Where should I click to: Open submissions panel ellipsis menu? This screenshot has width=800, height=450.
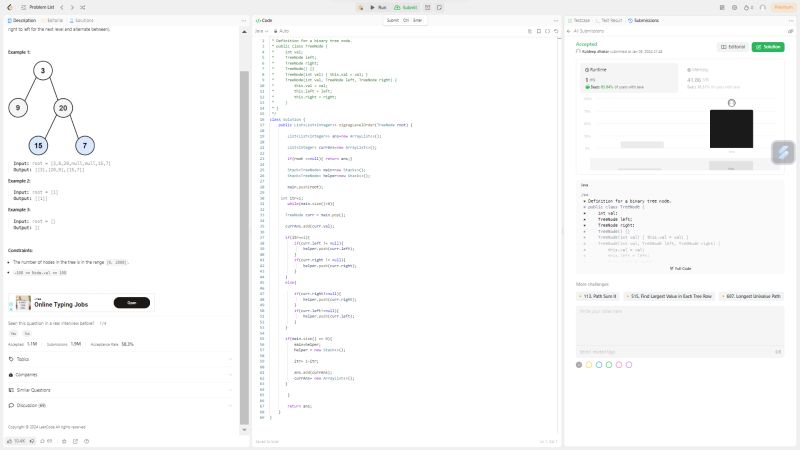(x=791, y=20)
